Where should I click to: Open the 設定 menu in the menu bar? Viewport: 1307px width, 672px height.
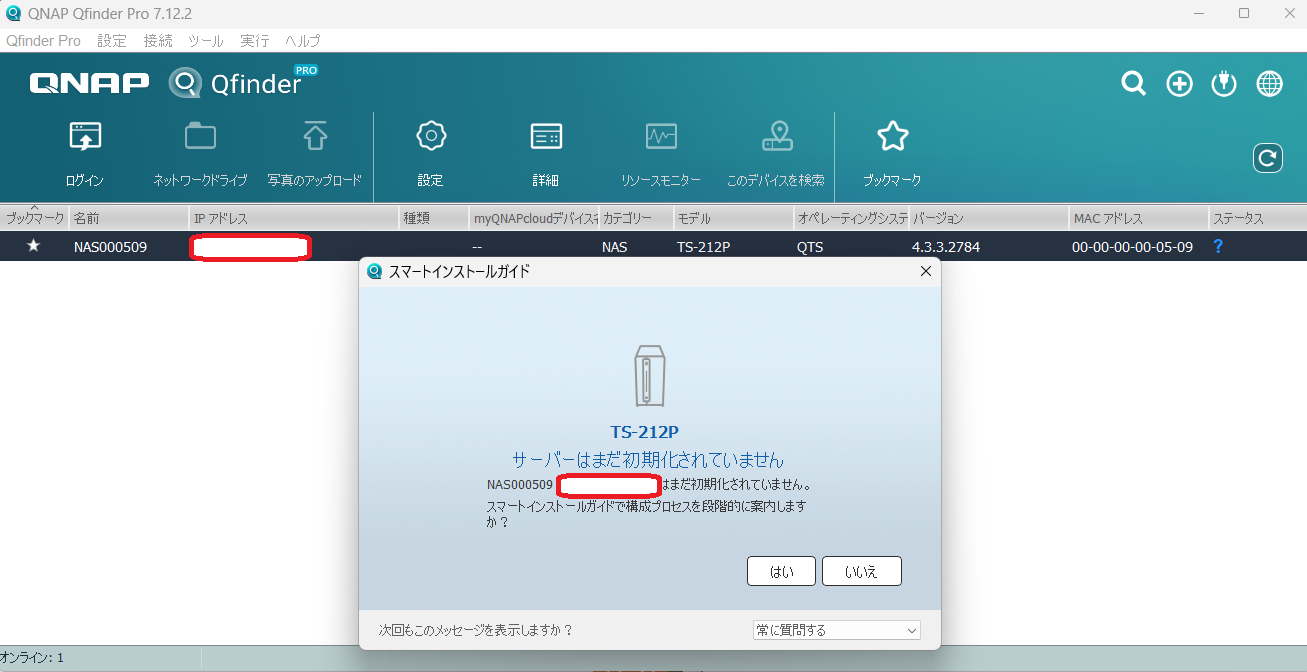(111, 41)
